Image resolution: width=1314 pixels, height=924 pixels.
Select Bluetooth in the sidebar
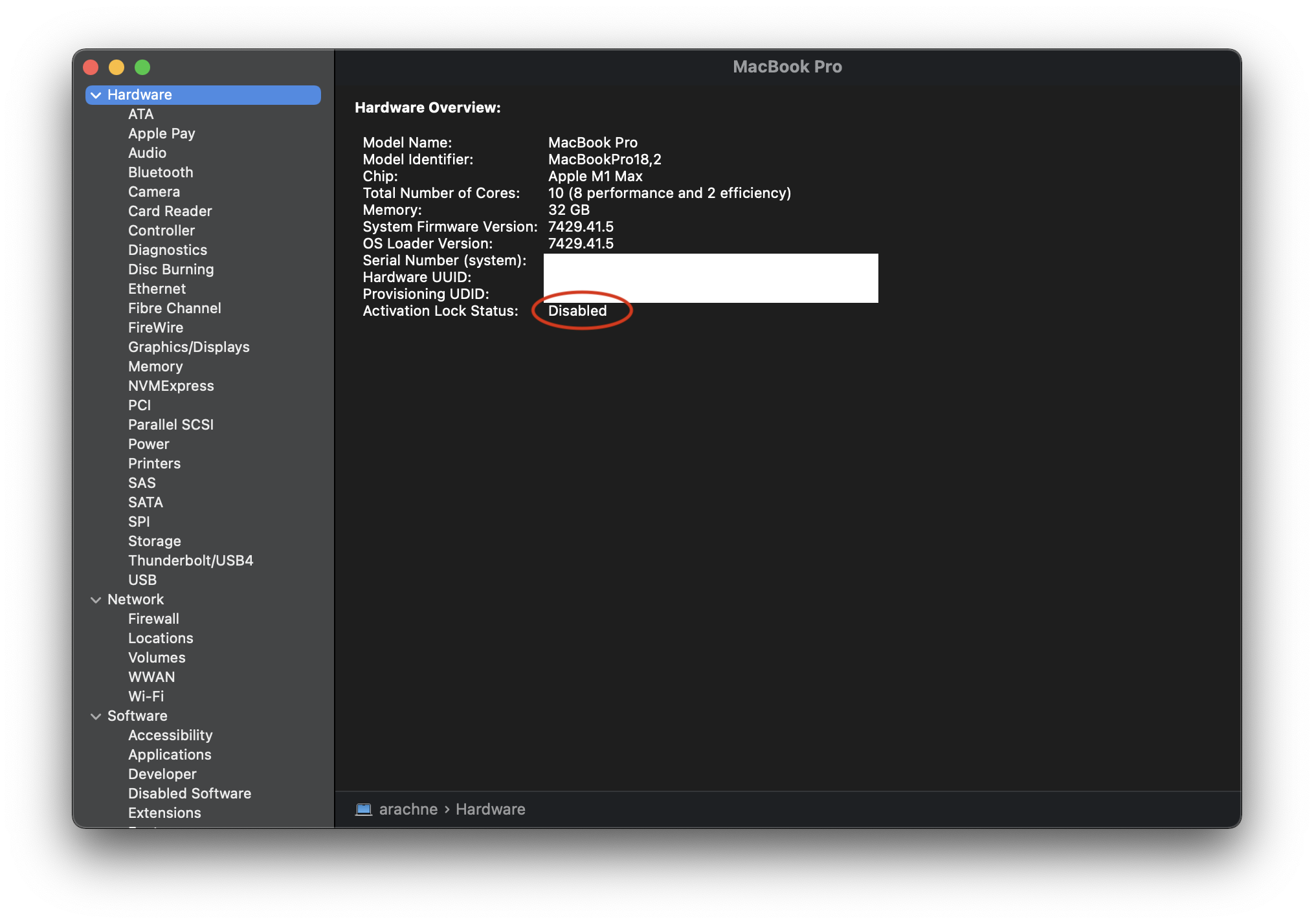(x=161, y=172)
